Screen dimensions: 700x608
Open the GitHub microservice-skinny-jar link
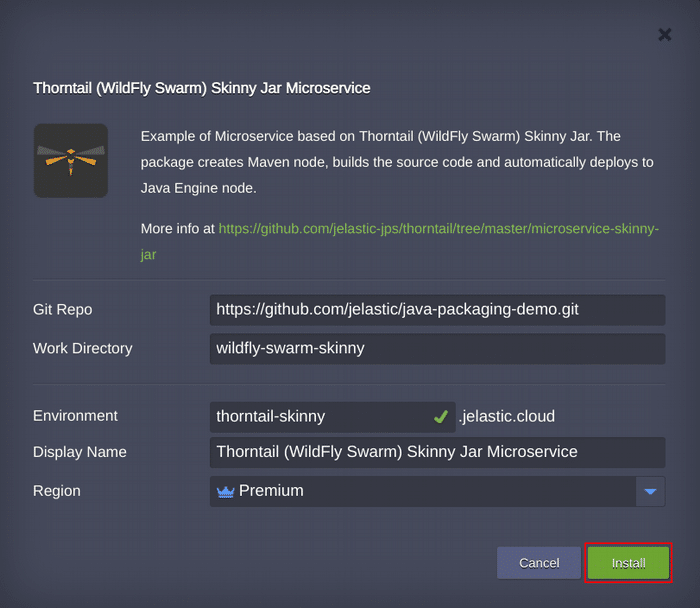(x=438, y=229)
